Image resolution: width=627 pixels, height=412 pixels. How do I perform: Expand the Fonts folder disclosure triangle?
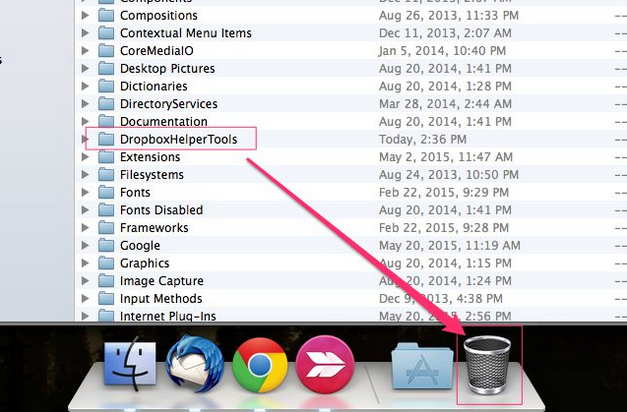pos(85,193)
